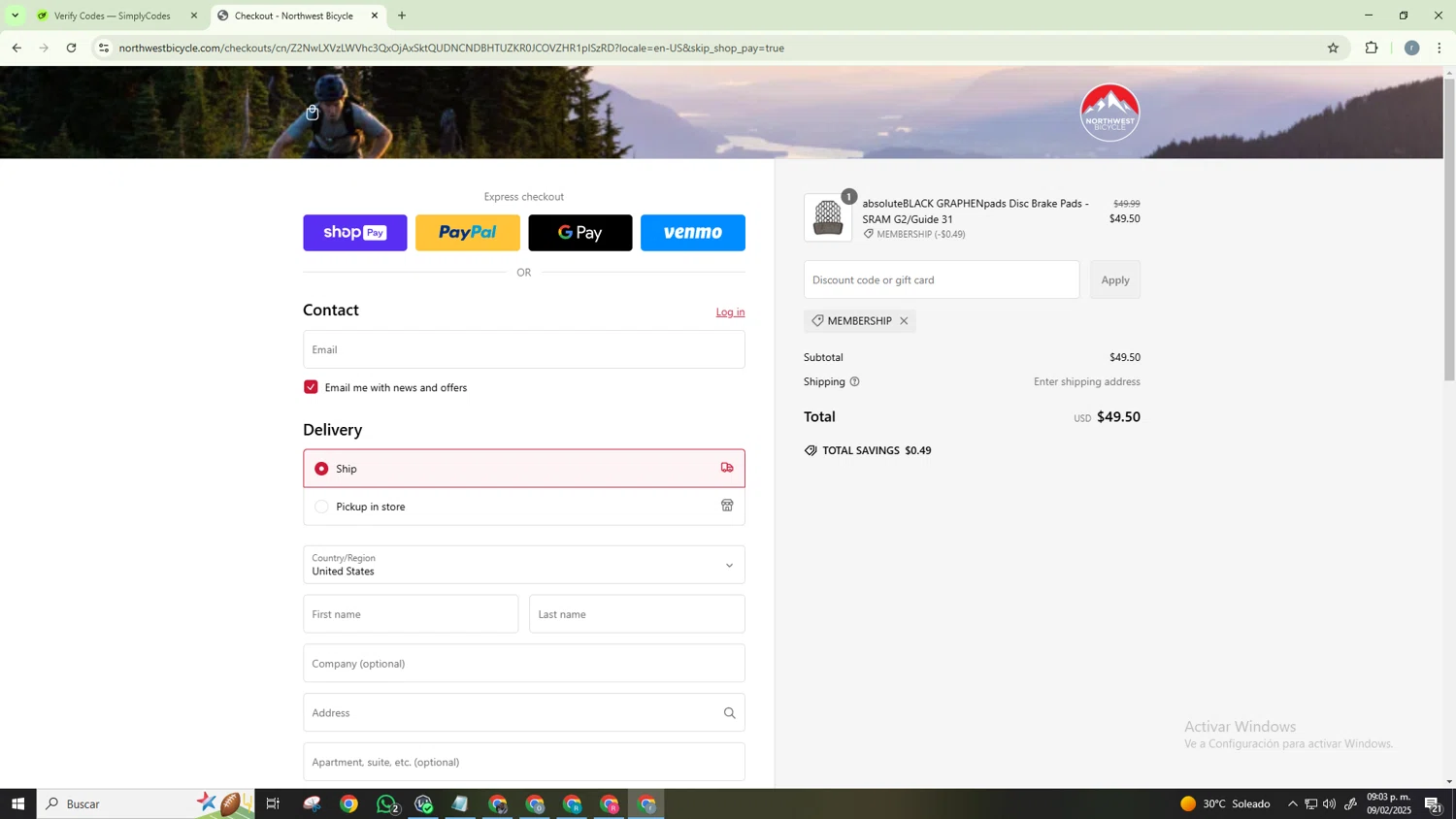Show shipping info tooltip icon
The image size is (1456, 819).
[x=855, y=382]
